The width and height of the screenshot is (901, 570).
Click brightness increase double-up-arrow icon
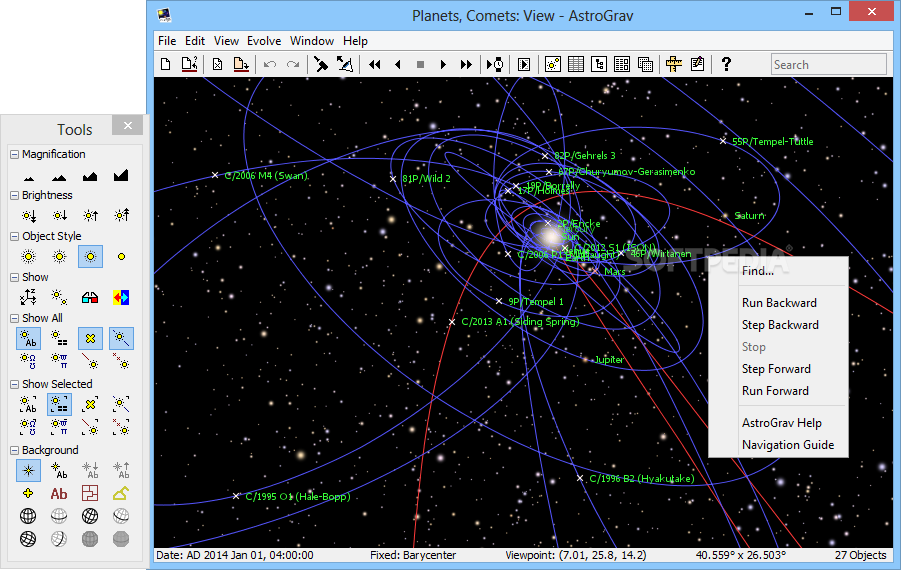pos(121,215)
